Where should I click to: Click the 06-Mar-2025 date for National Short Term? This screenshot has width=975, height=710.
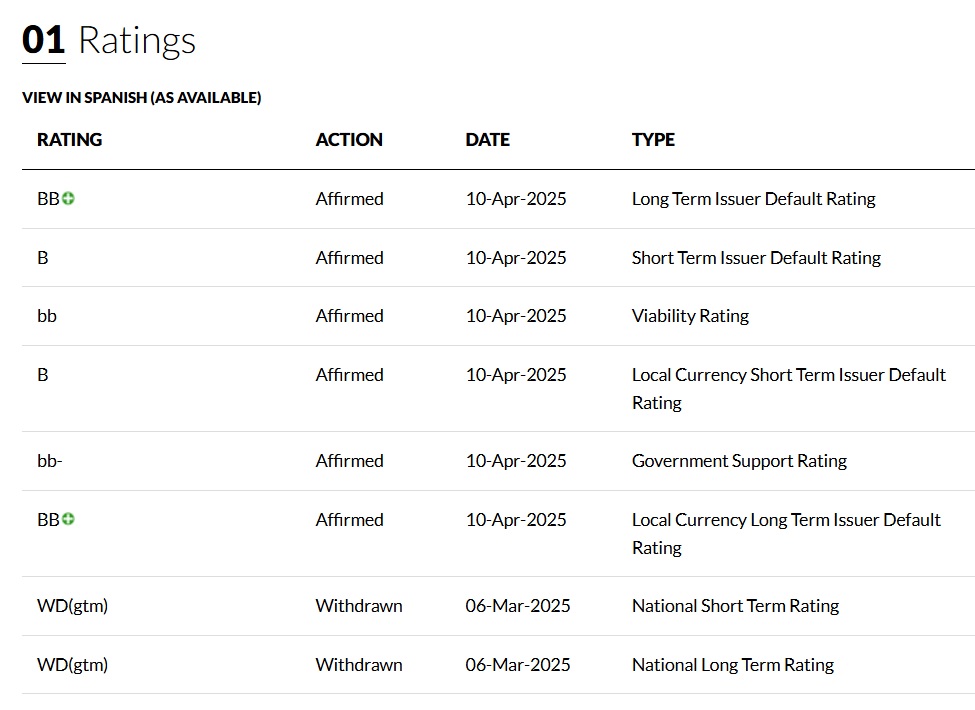tap(518, 606)
